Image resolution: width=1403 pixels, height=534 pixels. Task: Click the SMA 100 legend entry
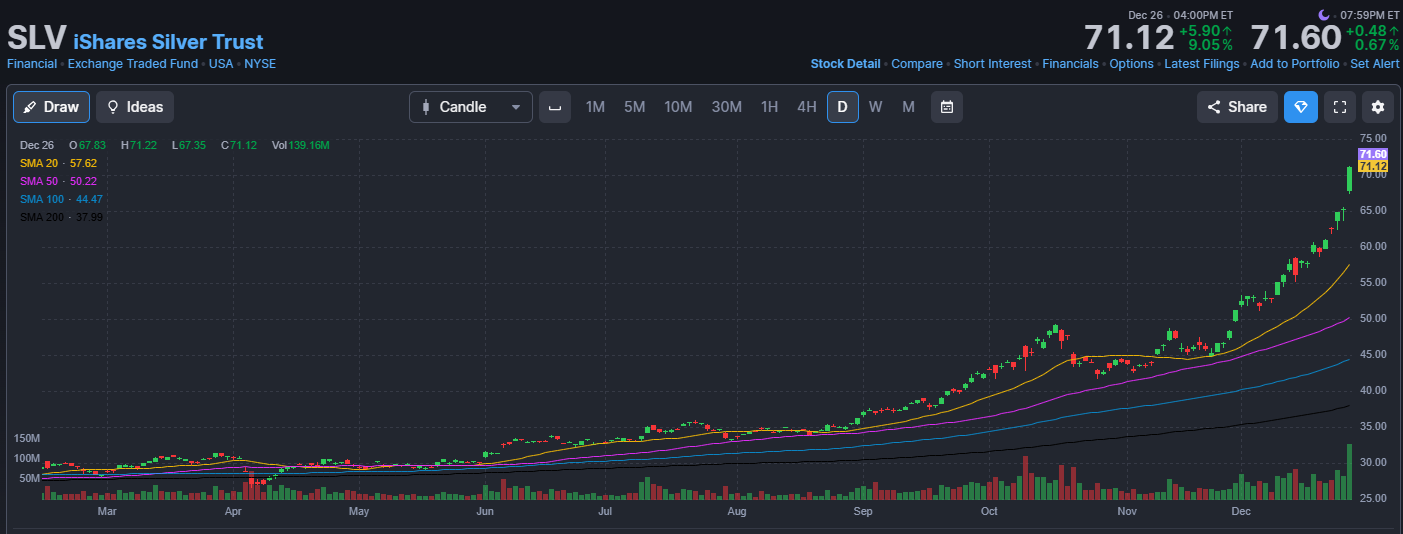pyautogui.click(x=61, y=199)
